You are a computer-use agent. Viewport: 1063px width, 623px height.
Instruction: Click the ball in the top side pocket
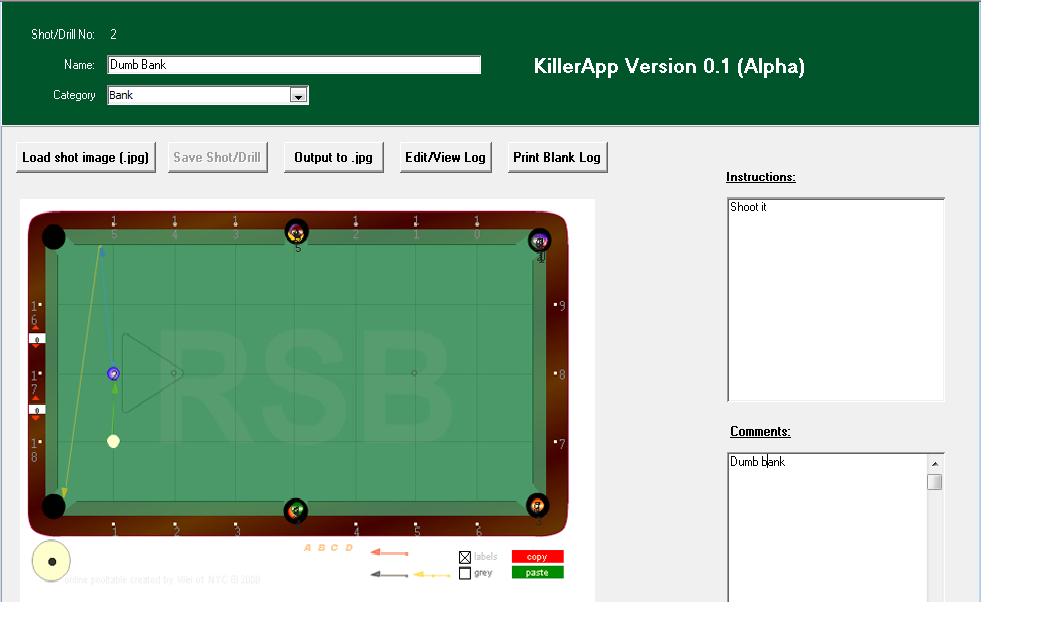click(296, 233)
